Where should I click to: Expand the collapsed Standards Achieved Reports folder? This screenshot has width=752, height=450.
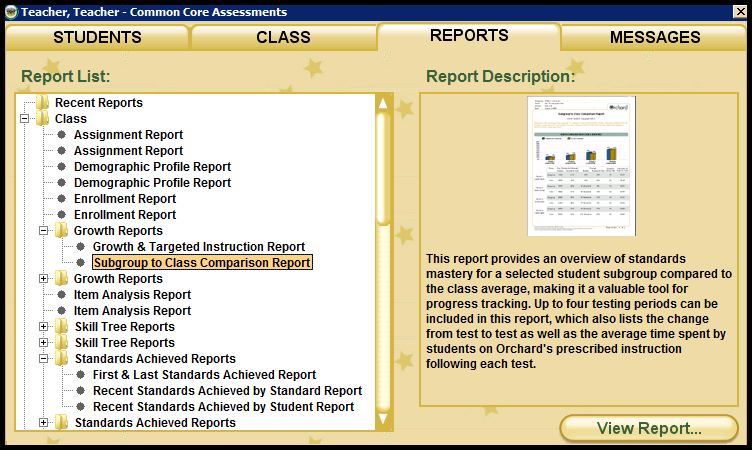[44, 423]
